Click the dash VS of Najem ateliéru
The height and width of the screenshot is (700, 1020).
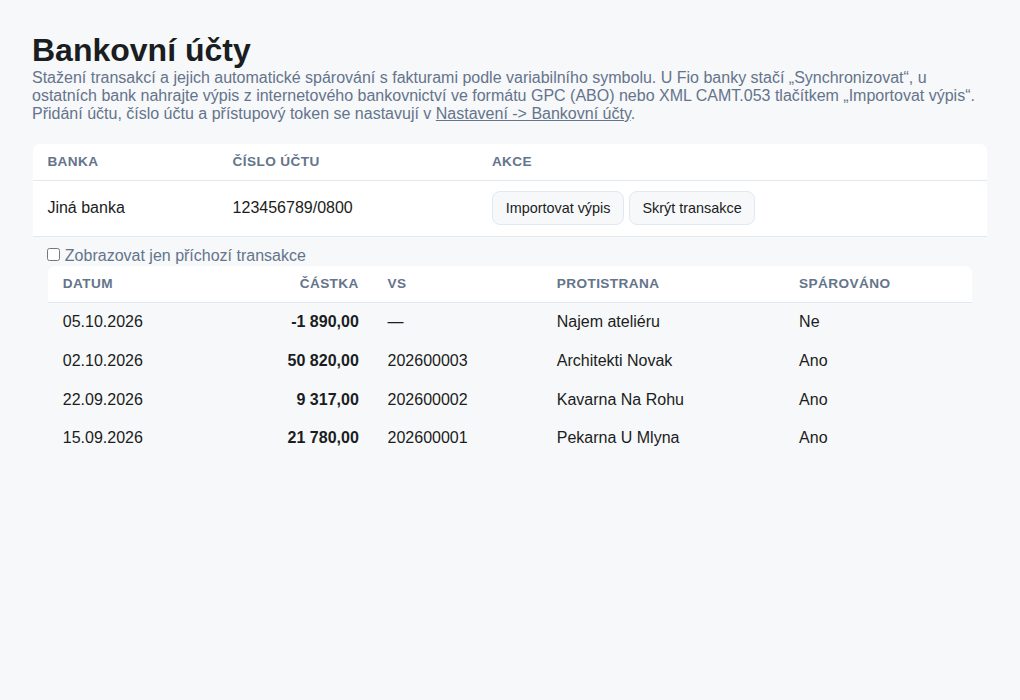[x=396, y=321]
